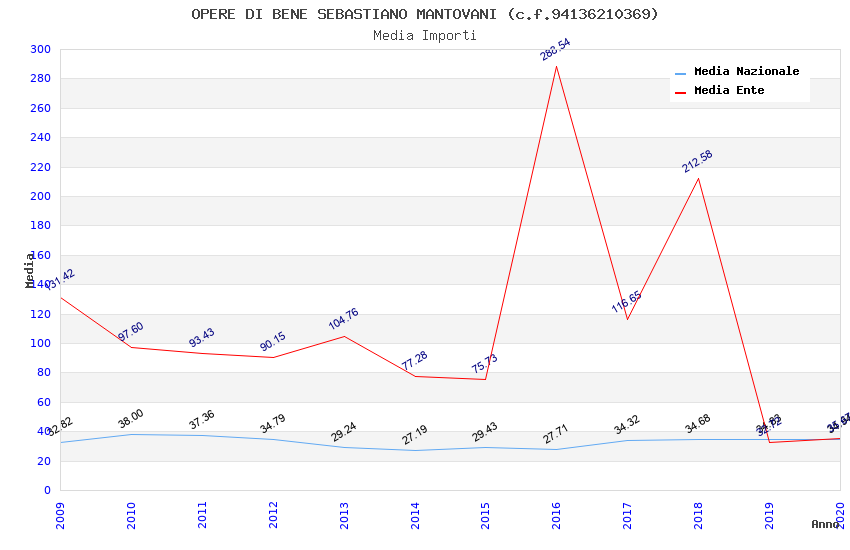
Task: Click the 2009 x-axis year label
Action: [60, 515]
